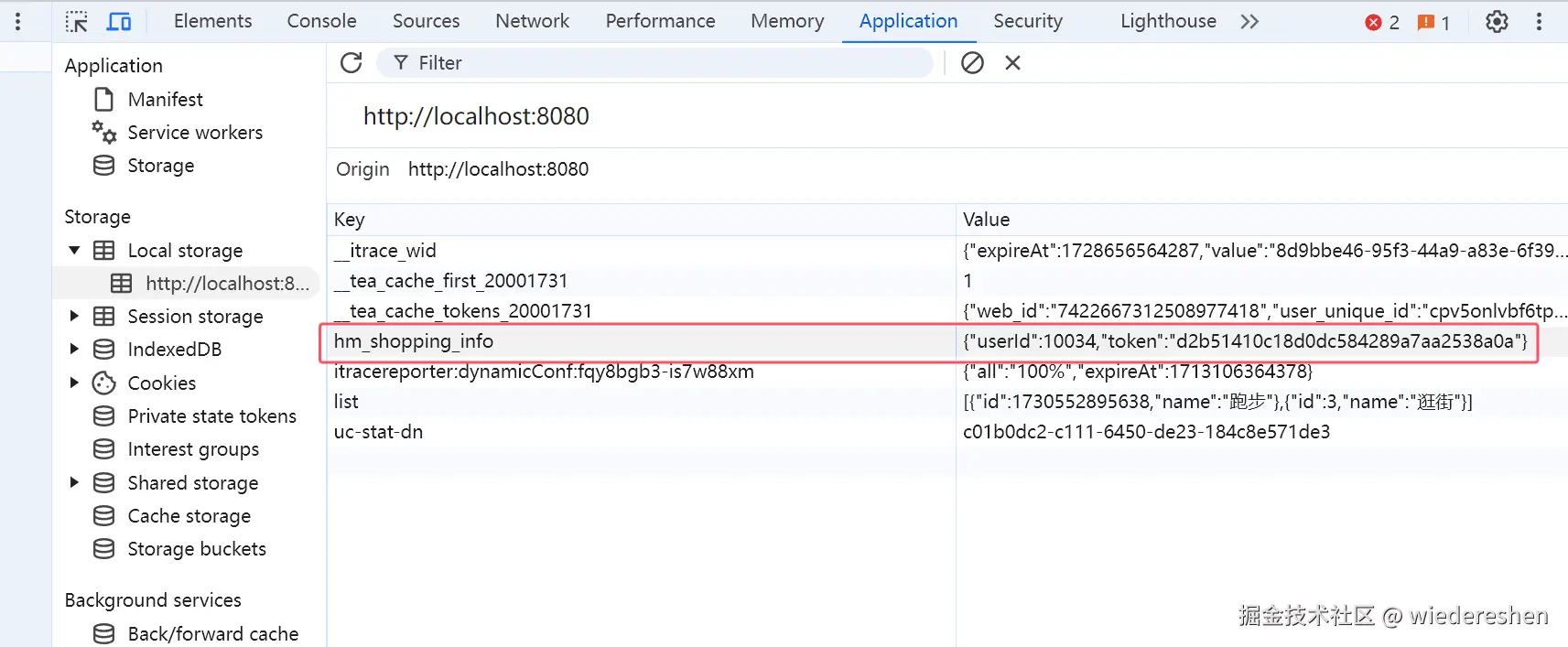Switch to the Network tab
This screenshot has width=1568, height=647.
[532, 21]
